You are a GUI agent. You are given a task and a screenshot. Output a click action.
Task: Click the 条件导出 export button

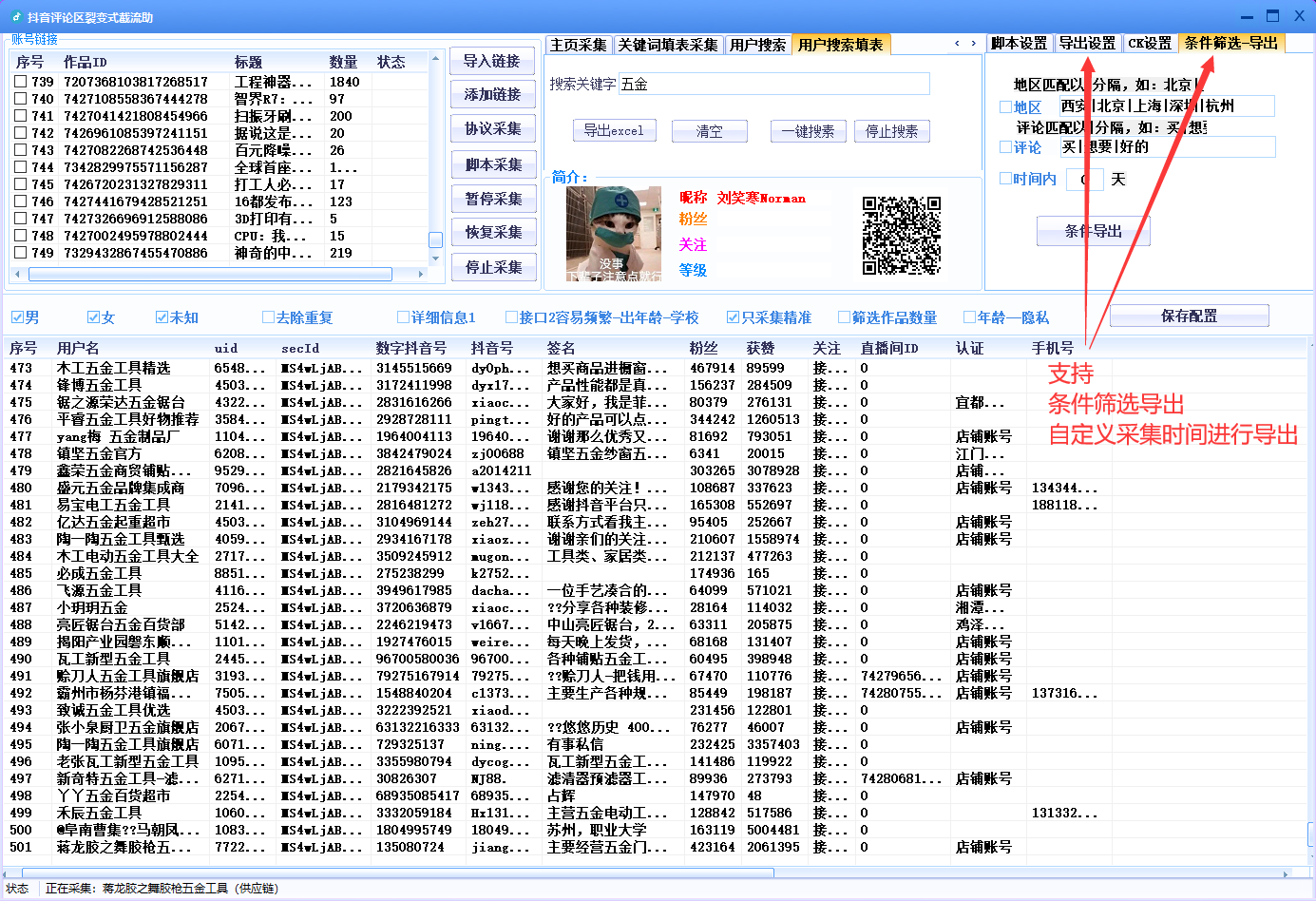(x=1093, y=230)
